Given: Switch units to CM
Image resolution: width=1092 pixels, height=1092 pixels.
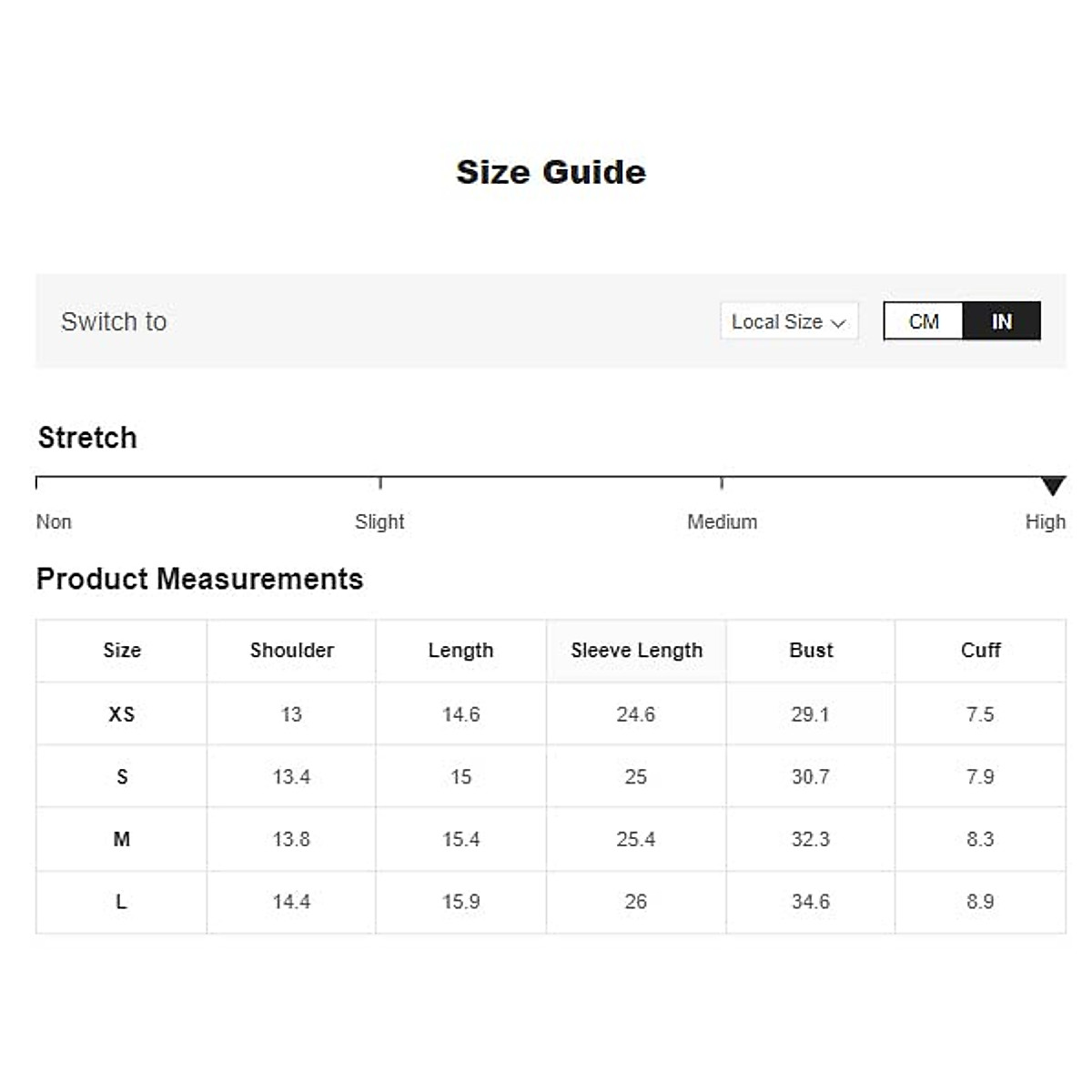Looking at the screenshot, I should [923, 321].
